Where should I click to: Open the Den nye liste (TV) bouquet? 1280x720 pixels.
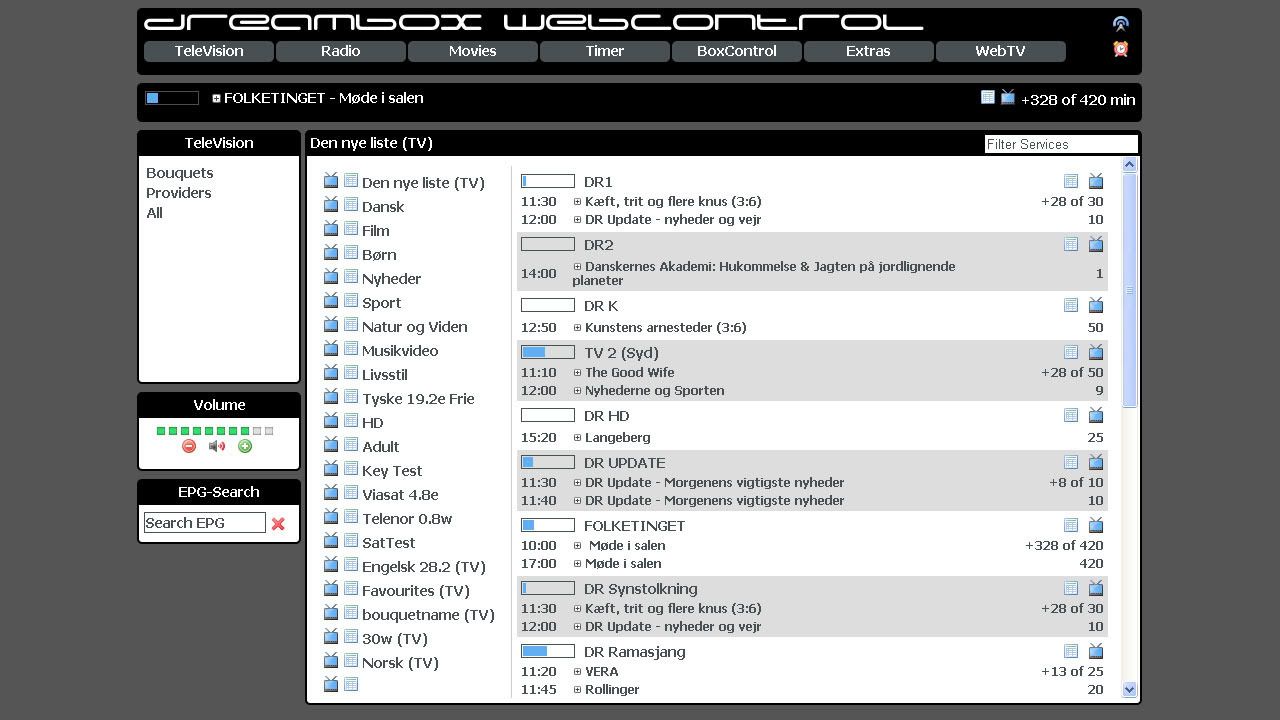[x=423, y=183]
